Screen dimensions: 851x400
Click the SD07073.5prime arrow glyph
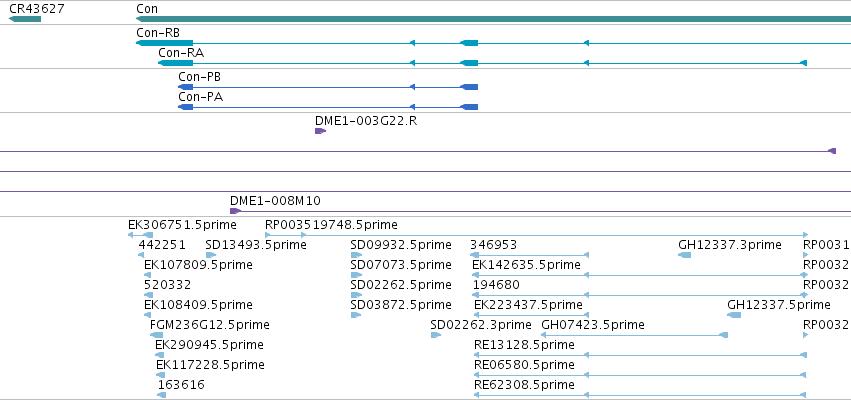(356, 275)
